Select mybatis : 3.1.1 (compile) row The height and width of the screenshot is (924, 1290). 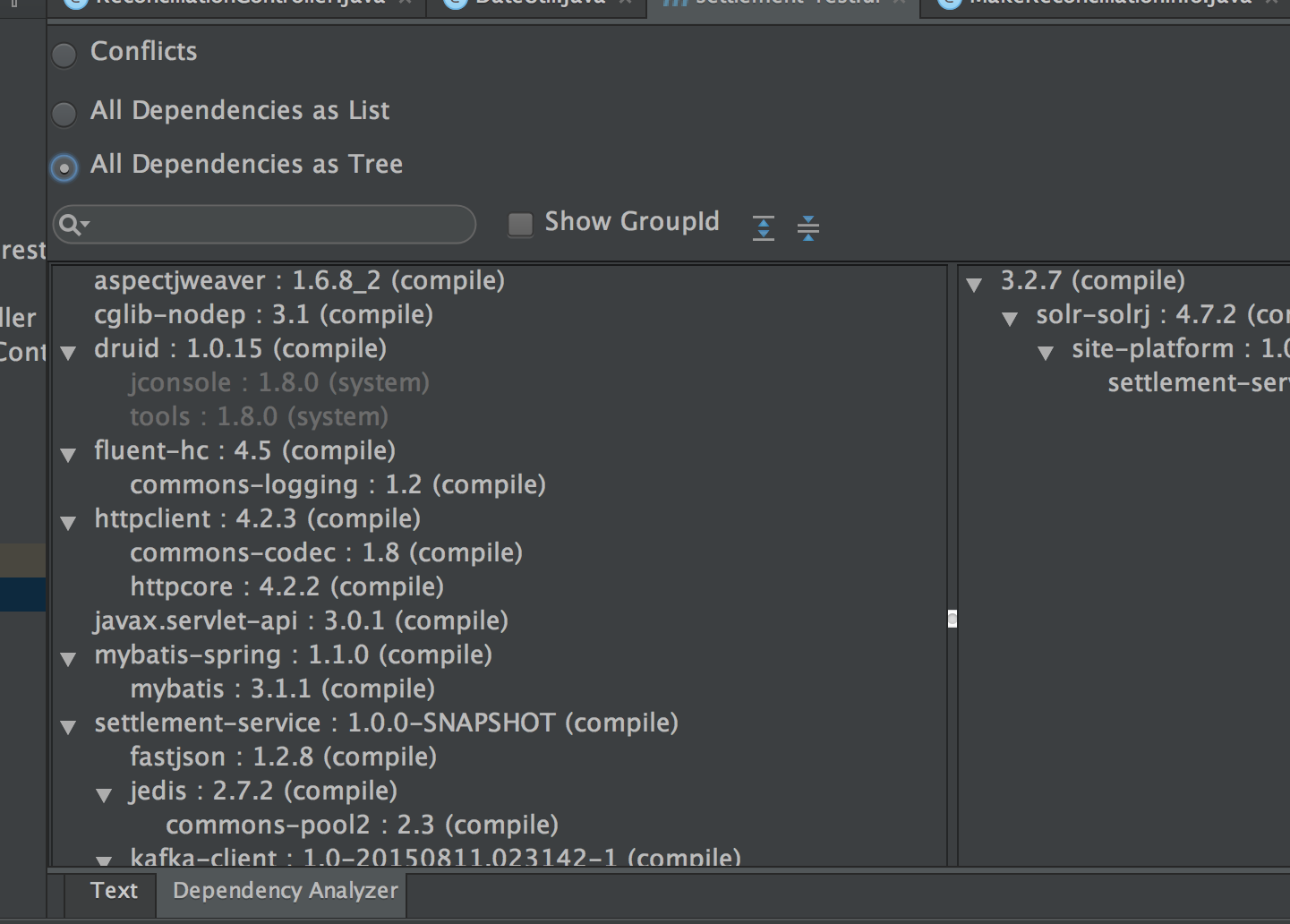pyautogui.click(x=282, y=689)
